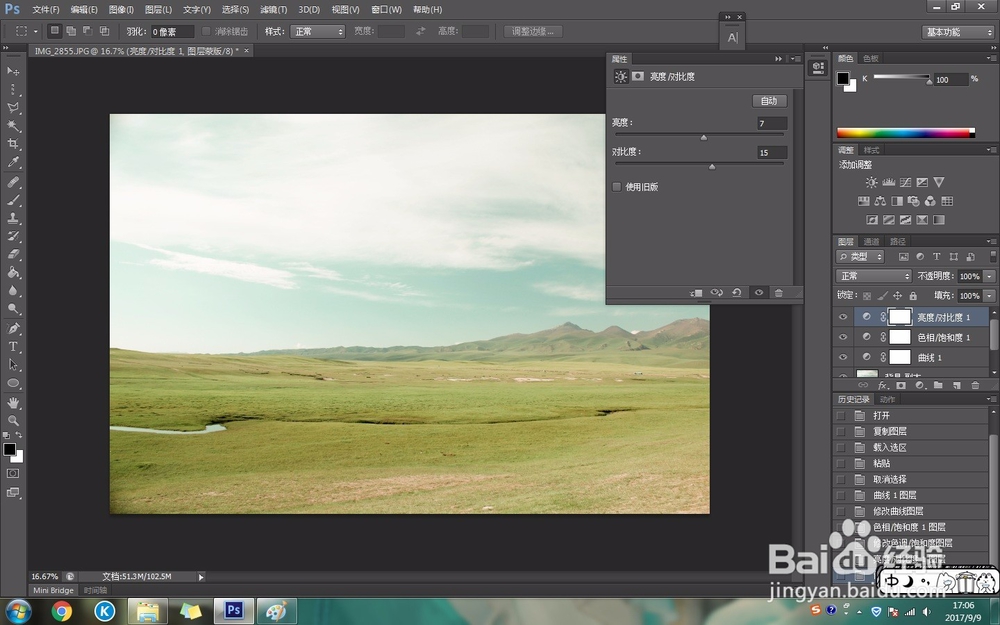Create new layer icon in Layers panel
Viewport: 1000px width, 625px height.
[x=957, y=385]
